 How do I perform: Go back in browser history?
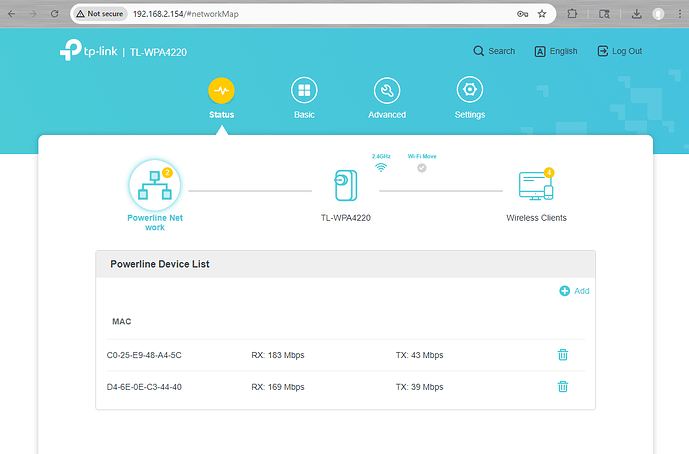12,14
